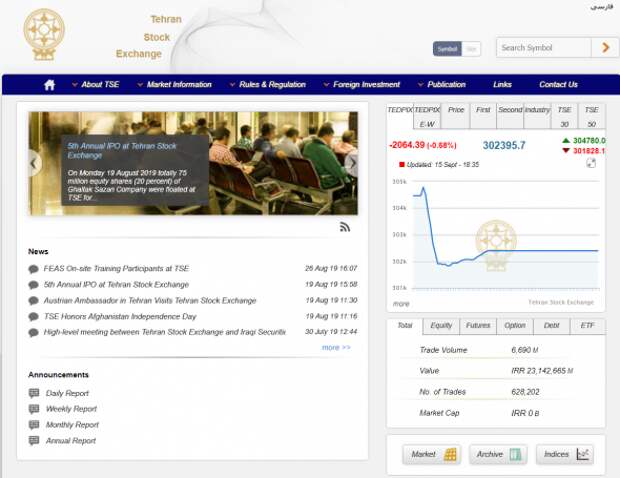The height and width of the screenshot is (478, 620).
Task: Select the Industry index tab
Action: 537,116
